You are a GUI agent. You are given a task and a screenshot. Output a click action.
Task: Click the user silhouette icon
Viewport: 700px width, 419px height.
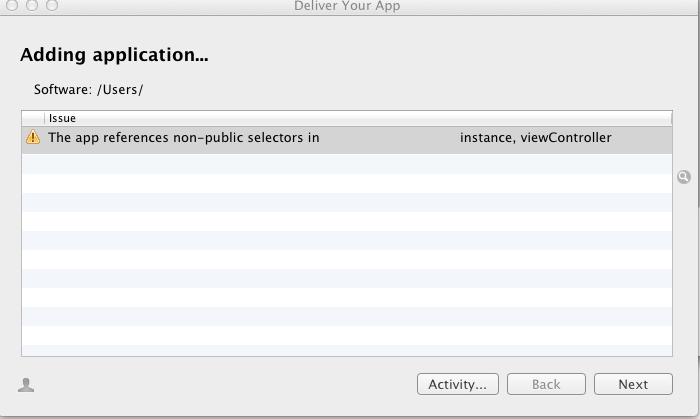[26, 385]
